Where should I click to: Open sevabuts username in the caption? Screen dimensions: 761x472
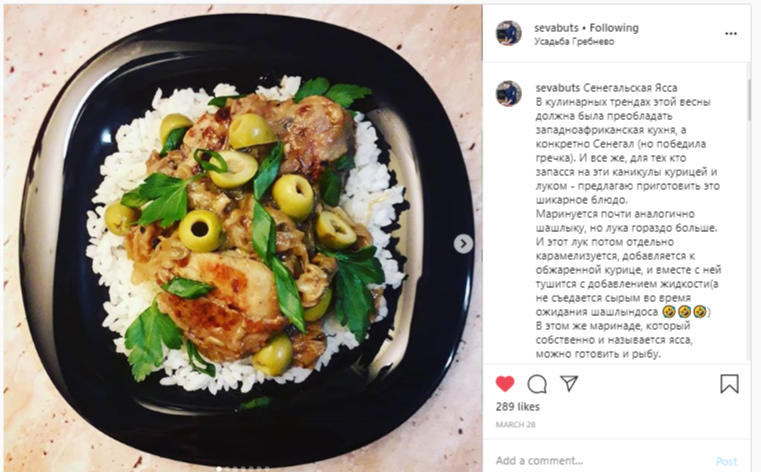pos(558,88)
